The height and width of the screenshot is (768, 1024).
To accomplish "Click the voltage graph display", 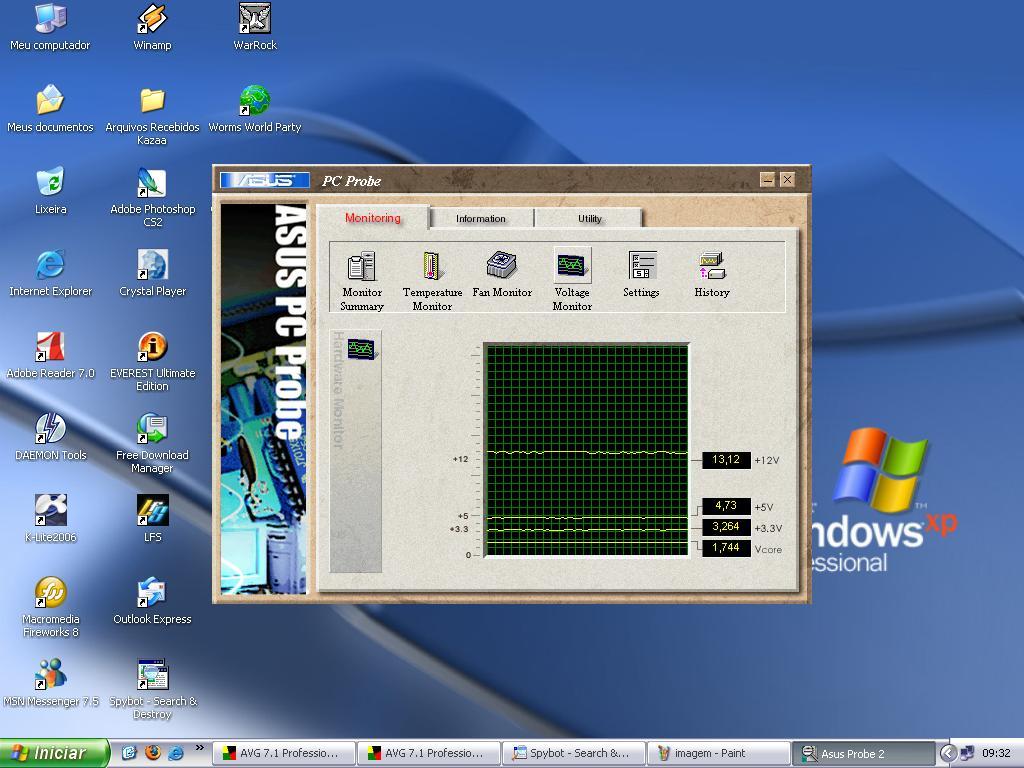I will (586, 450).
